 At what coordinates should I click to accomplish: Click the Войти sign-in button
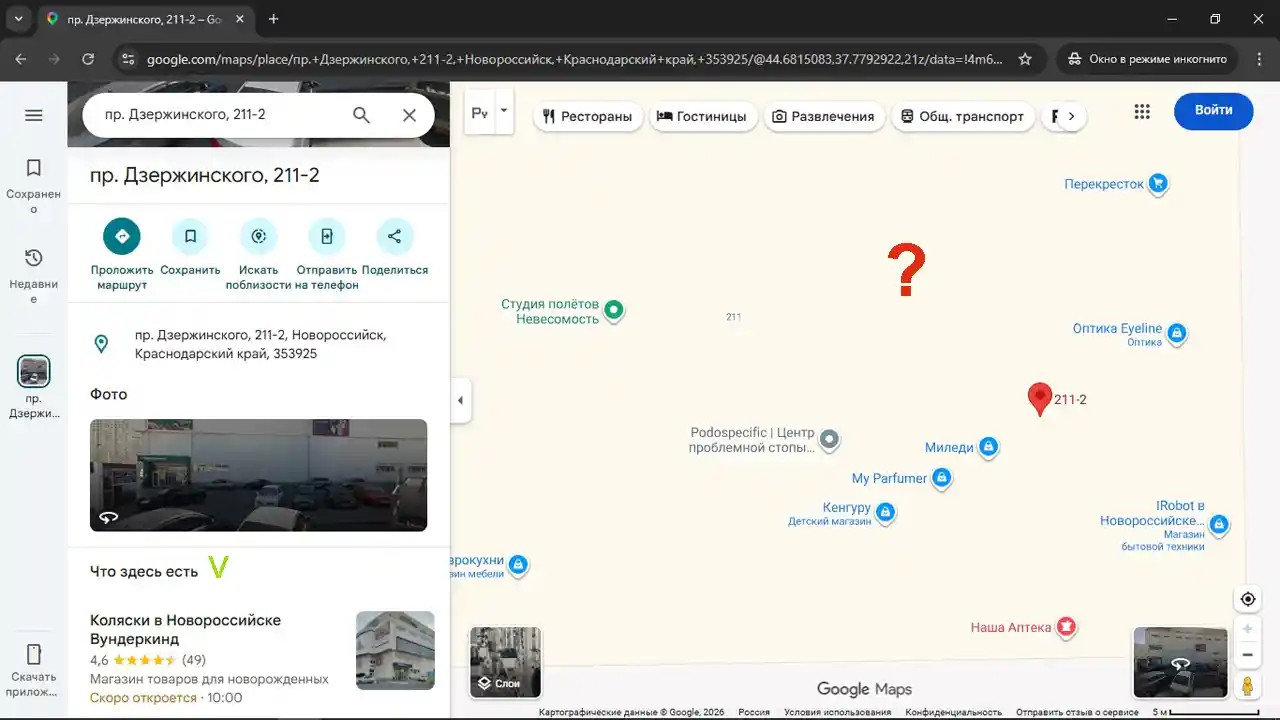tap(1213, 110)
